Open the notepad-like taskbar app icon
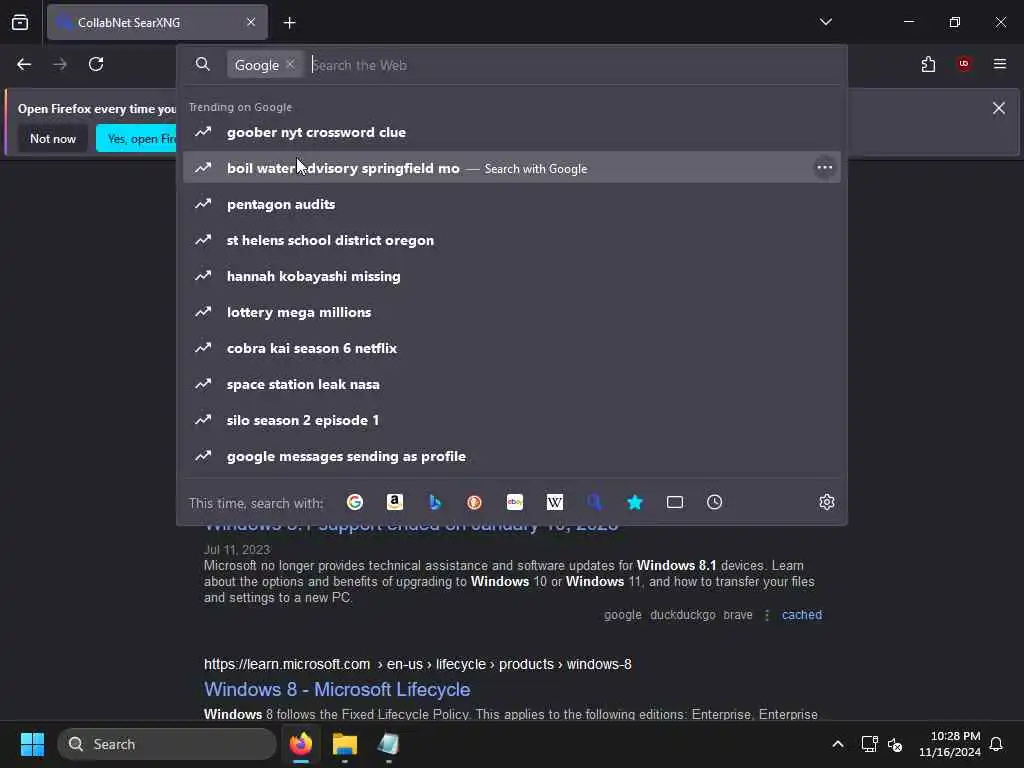 click(x=388, y=744)
